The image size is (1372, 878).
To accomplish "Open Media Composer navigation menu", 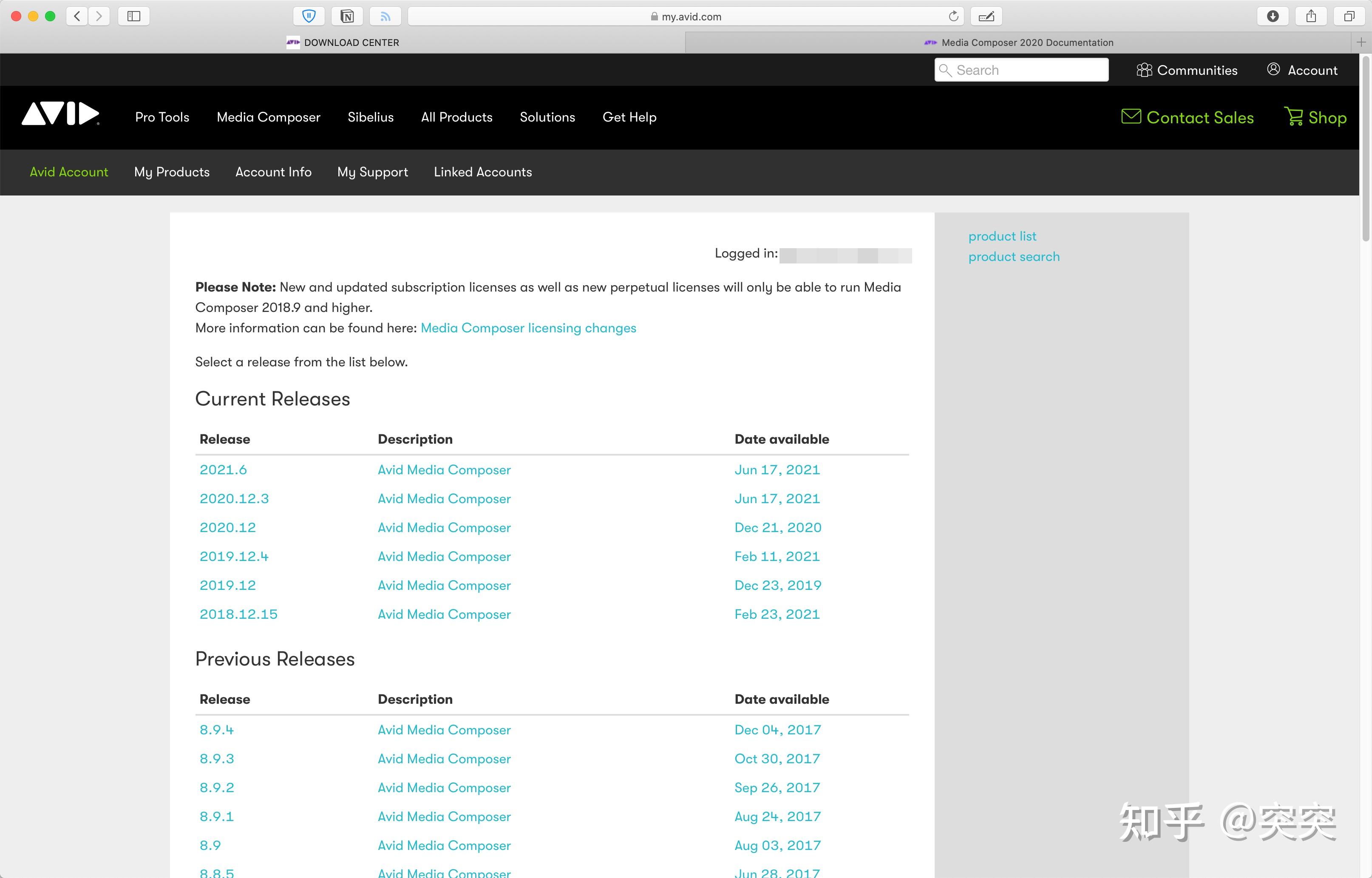I will pos(268,117).
